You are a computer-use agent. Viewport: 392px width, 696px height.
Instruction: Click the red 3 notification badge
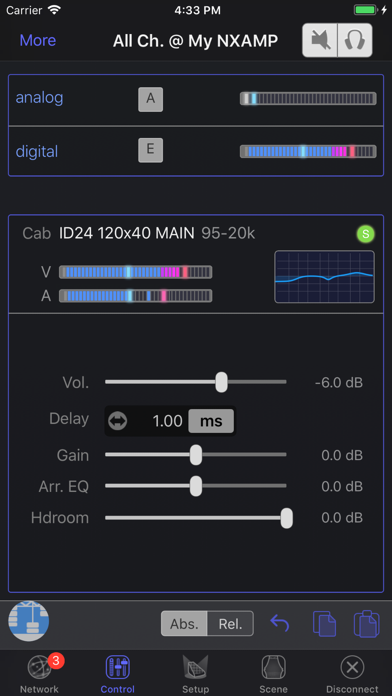point(55,660)
